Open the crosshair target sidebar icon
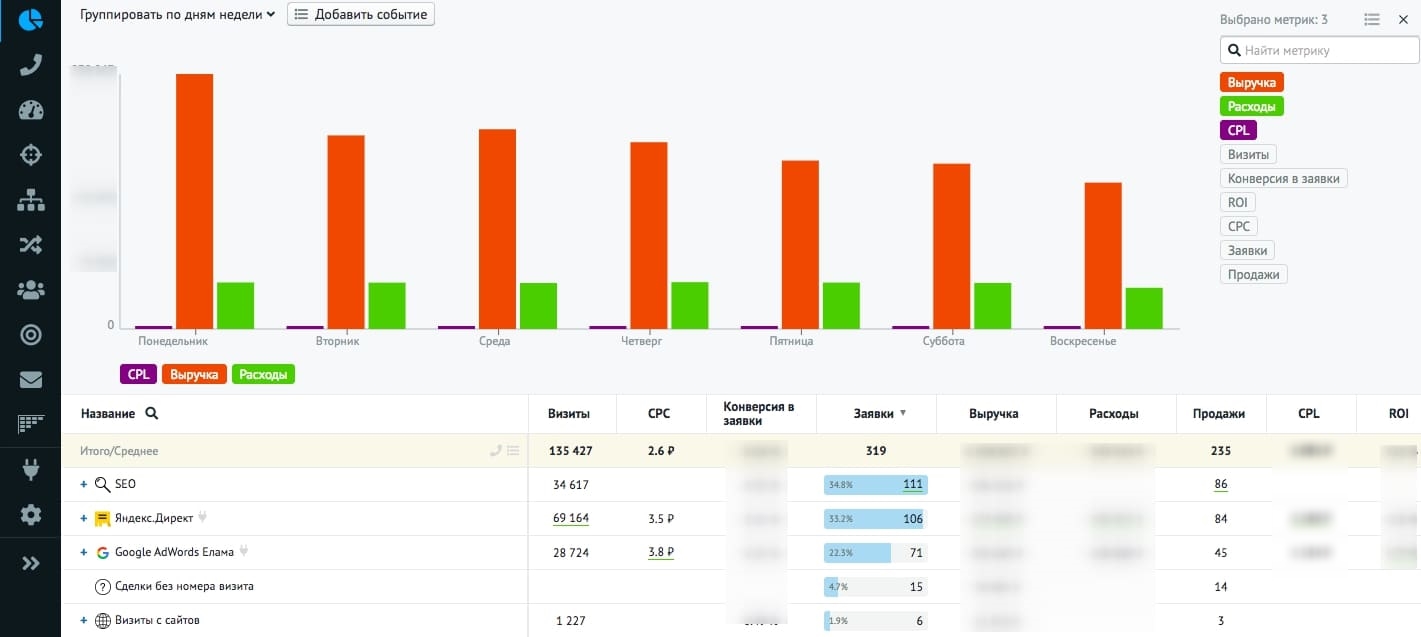This screenshot has width=1421, height=637. 30,155
